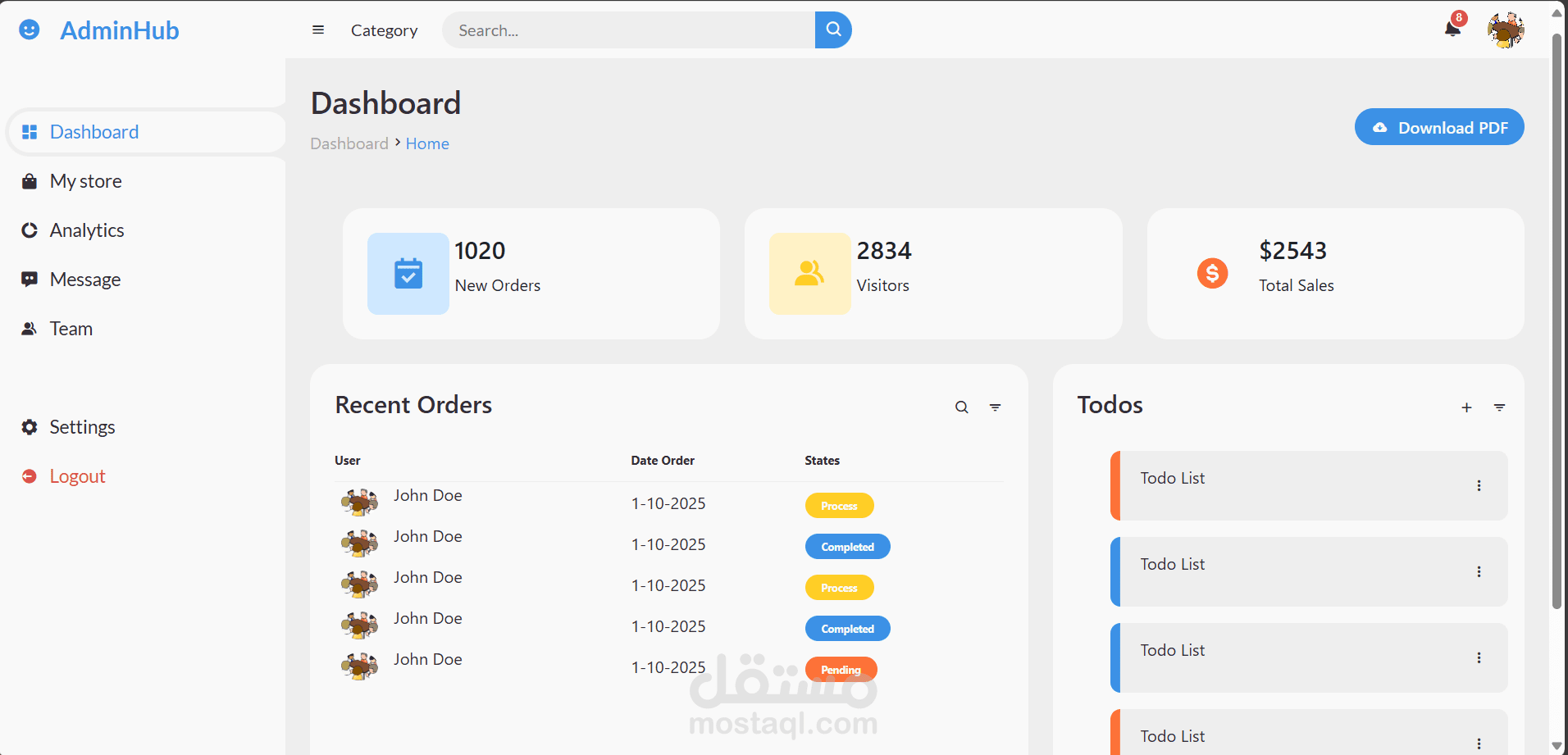Click the Completed badge in second order row

pyautogui.click(x=847, y=547)
